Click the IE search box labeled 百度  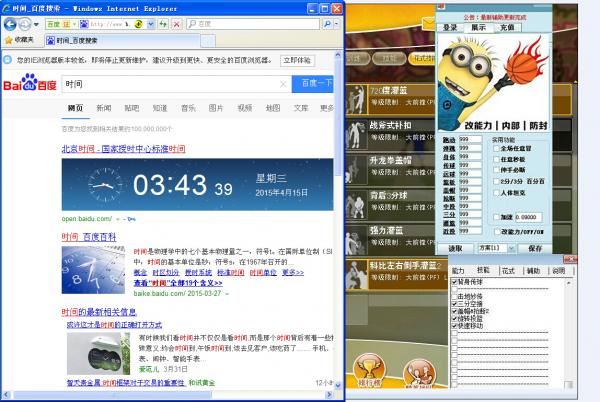click(x=254, y=24)
